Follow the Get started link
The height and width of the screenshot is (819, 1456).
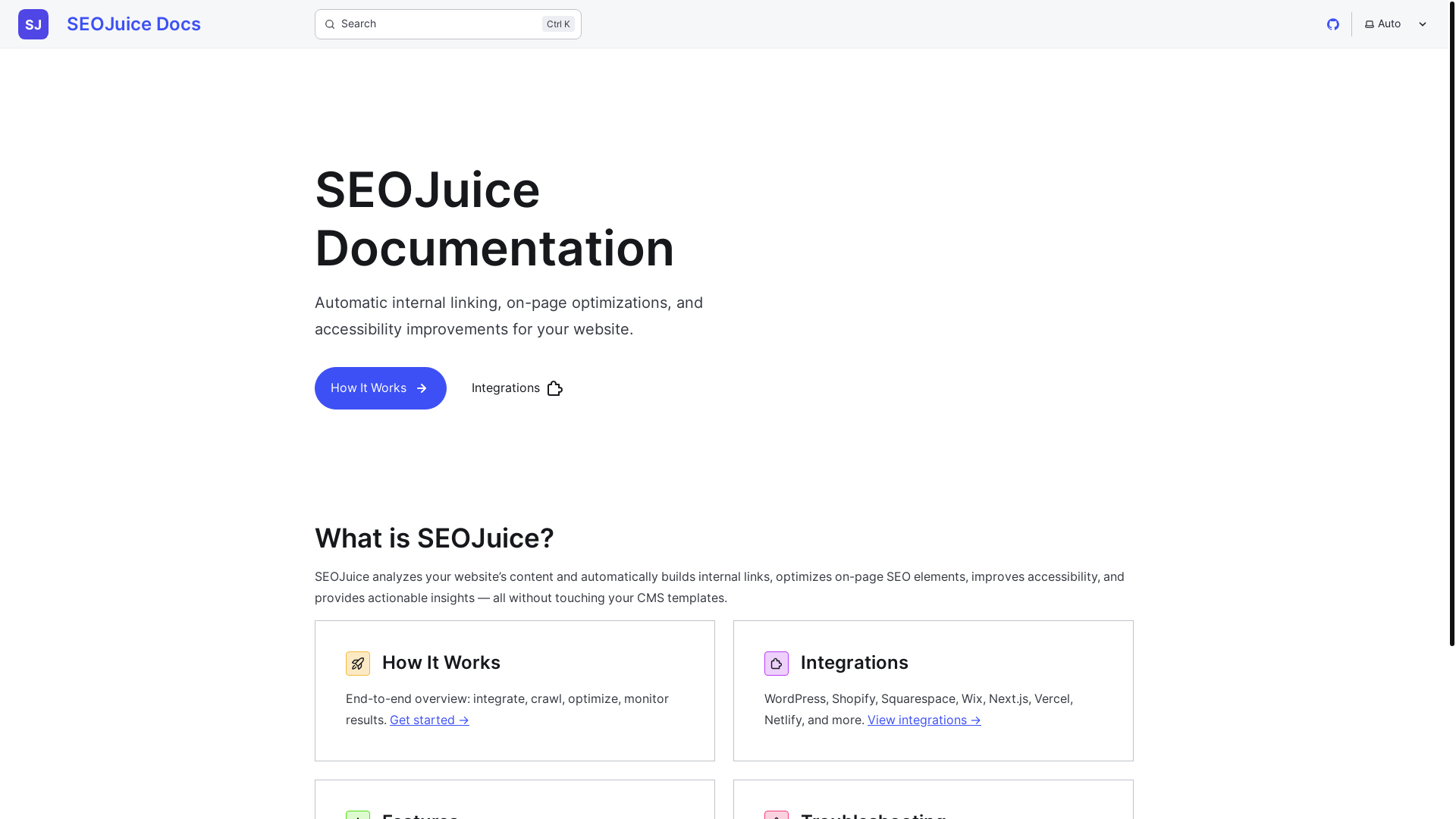(x=429, y=720)
